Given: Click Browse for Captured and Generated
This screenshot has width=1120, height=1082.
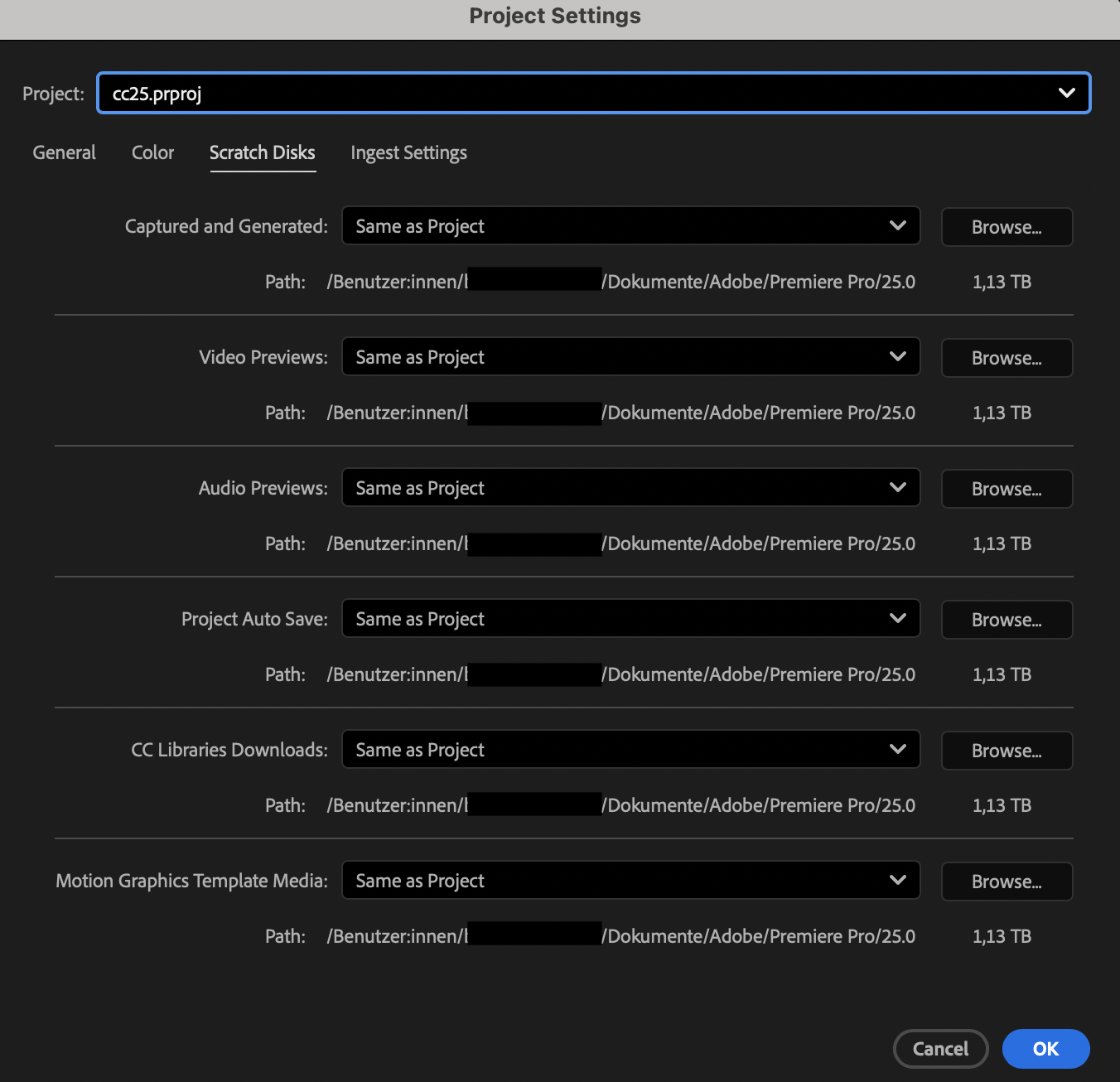Looking at the screenshot, I should pos(1007,227).
